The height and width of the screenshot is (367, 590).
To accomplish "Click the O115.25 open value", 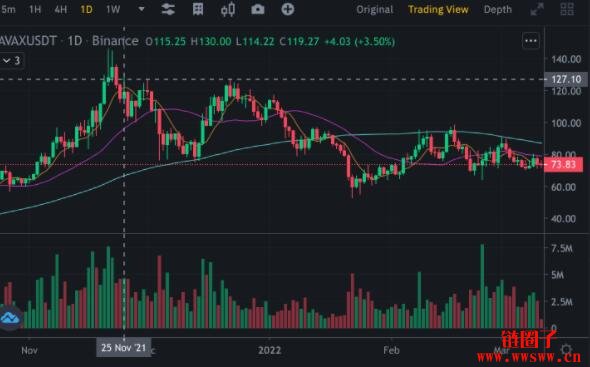I will point(166,41).
